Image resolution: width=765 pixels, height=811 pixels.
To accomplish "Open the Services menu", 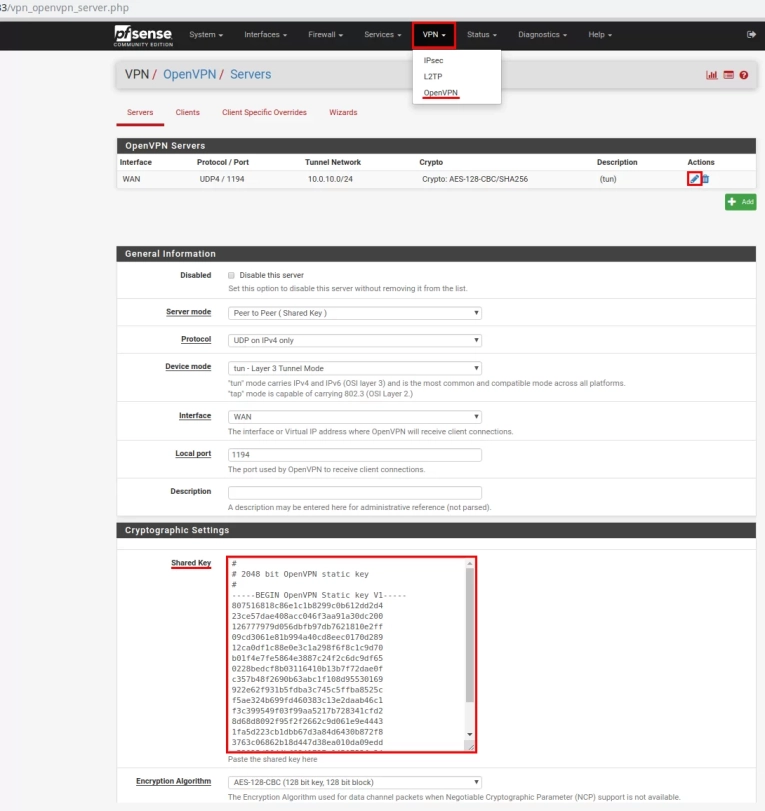I will coord(382,35).
